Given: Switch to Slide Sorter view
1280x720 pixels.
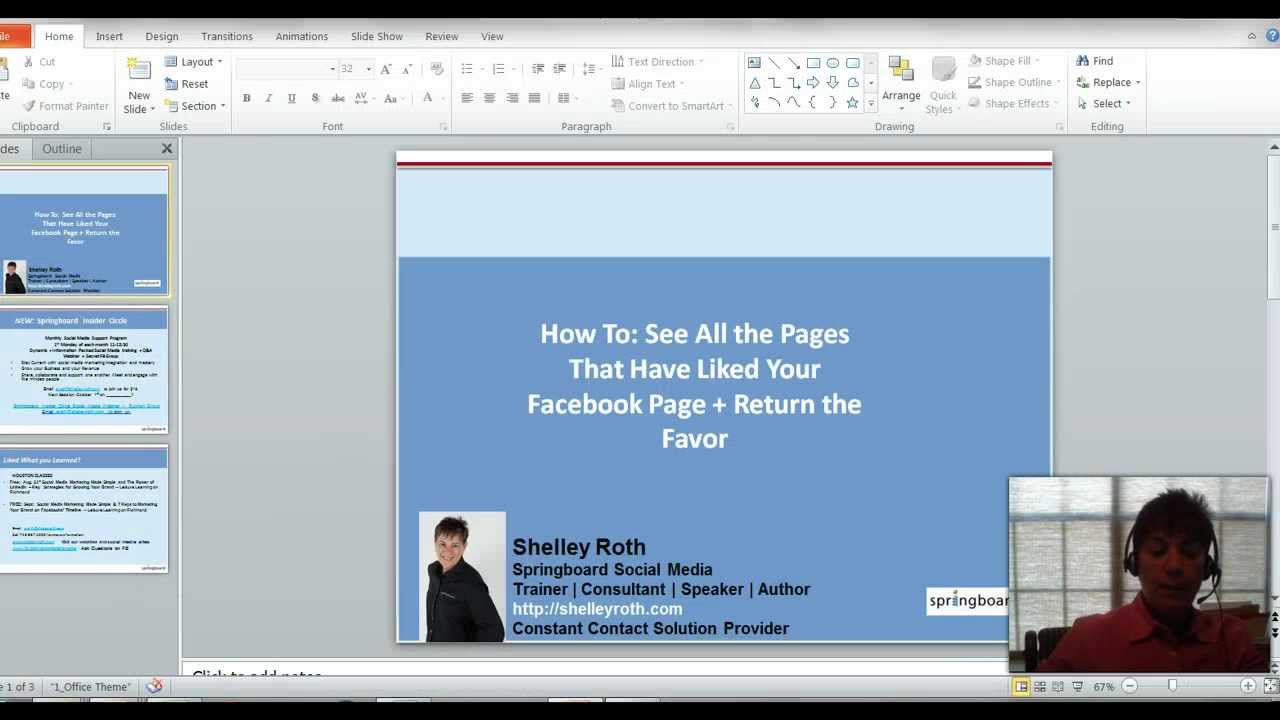Looking at the screenshot, I should coord(1040,687).
